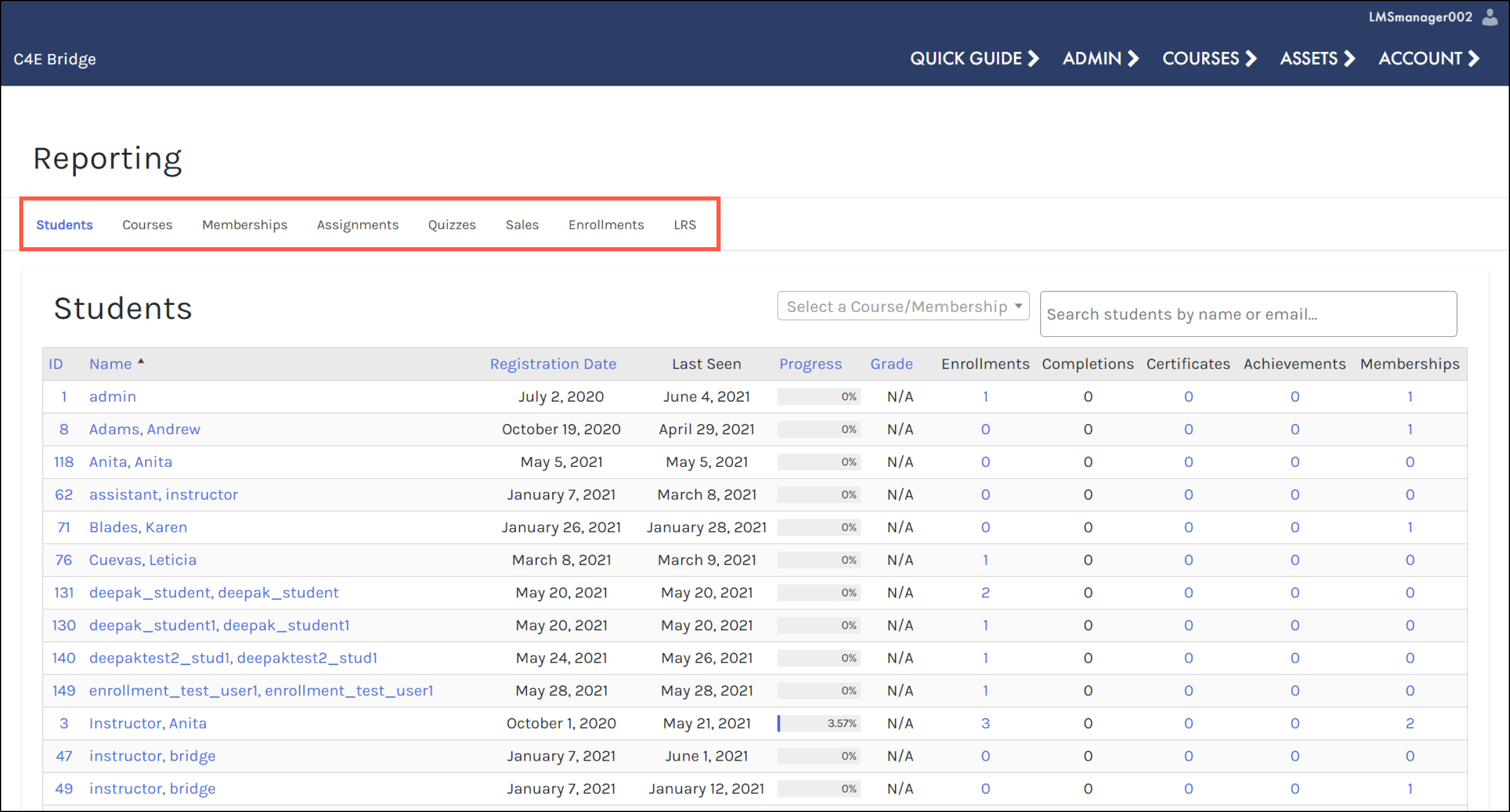1510x812 pixels.
Task: Open Blades, Karen student record
Action: click(x=138, y=528)
